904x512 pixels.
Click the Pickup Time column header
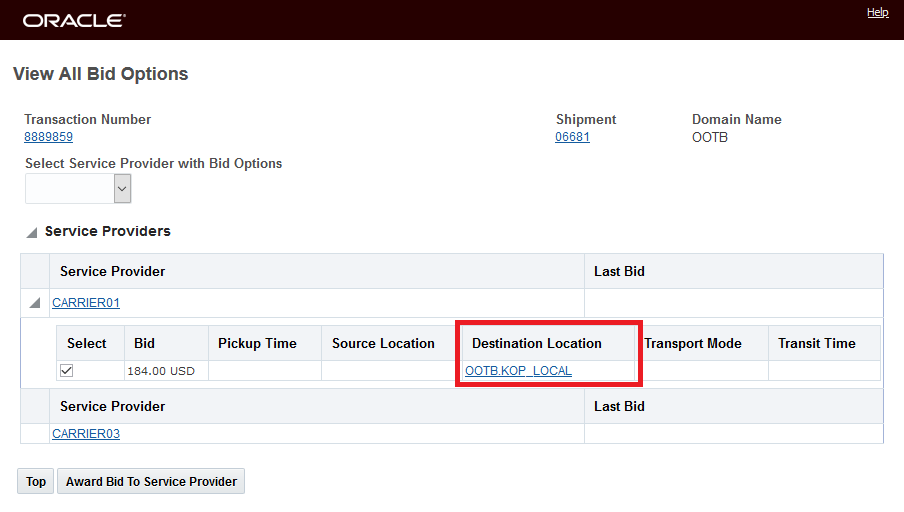[257, 343]
